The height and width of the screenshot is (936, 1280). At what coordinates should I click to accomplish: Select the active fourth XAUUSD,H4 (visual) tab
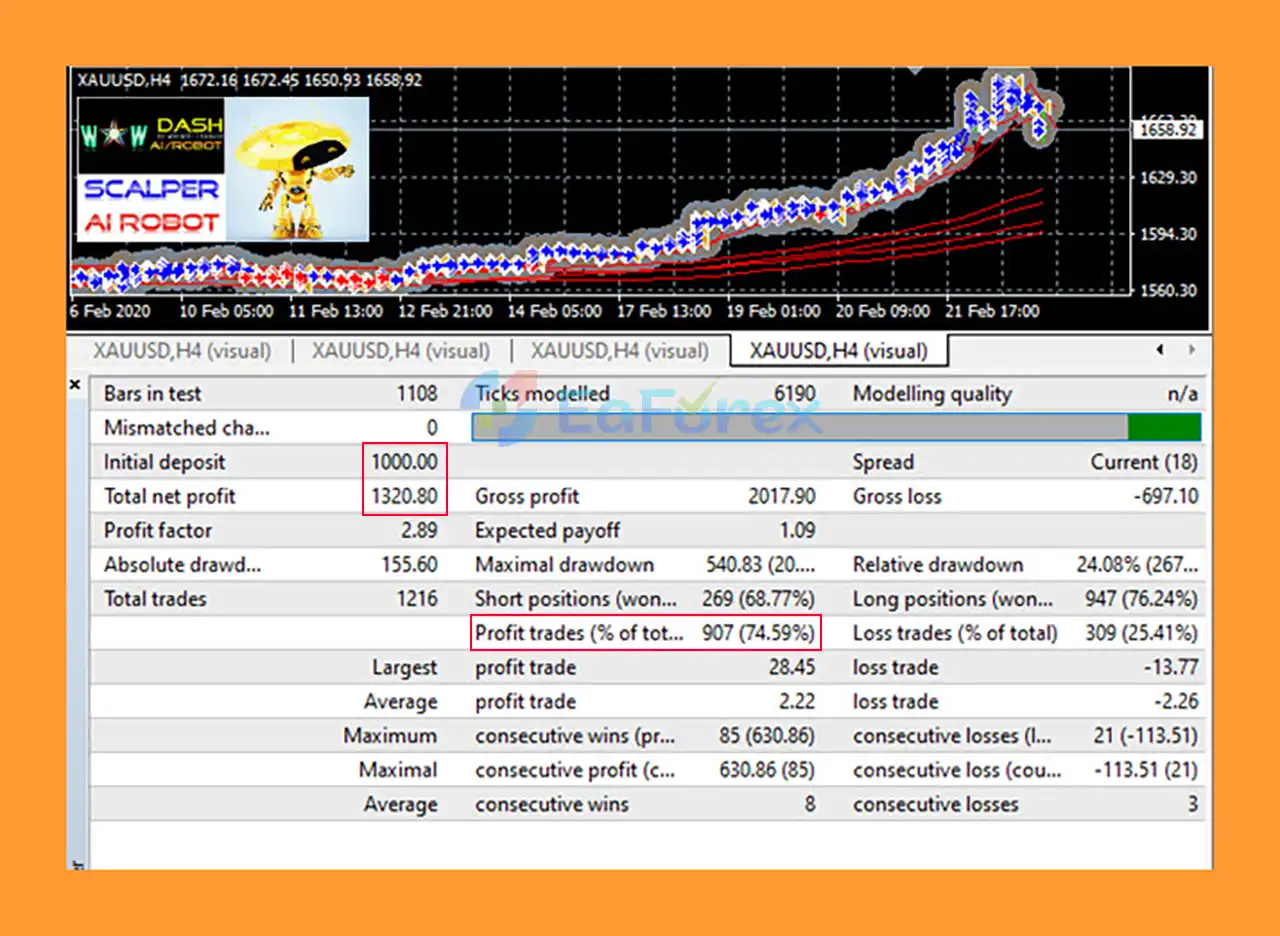tap(838, 351)
